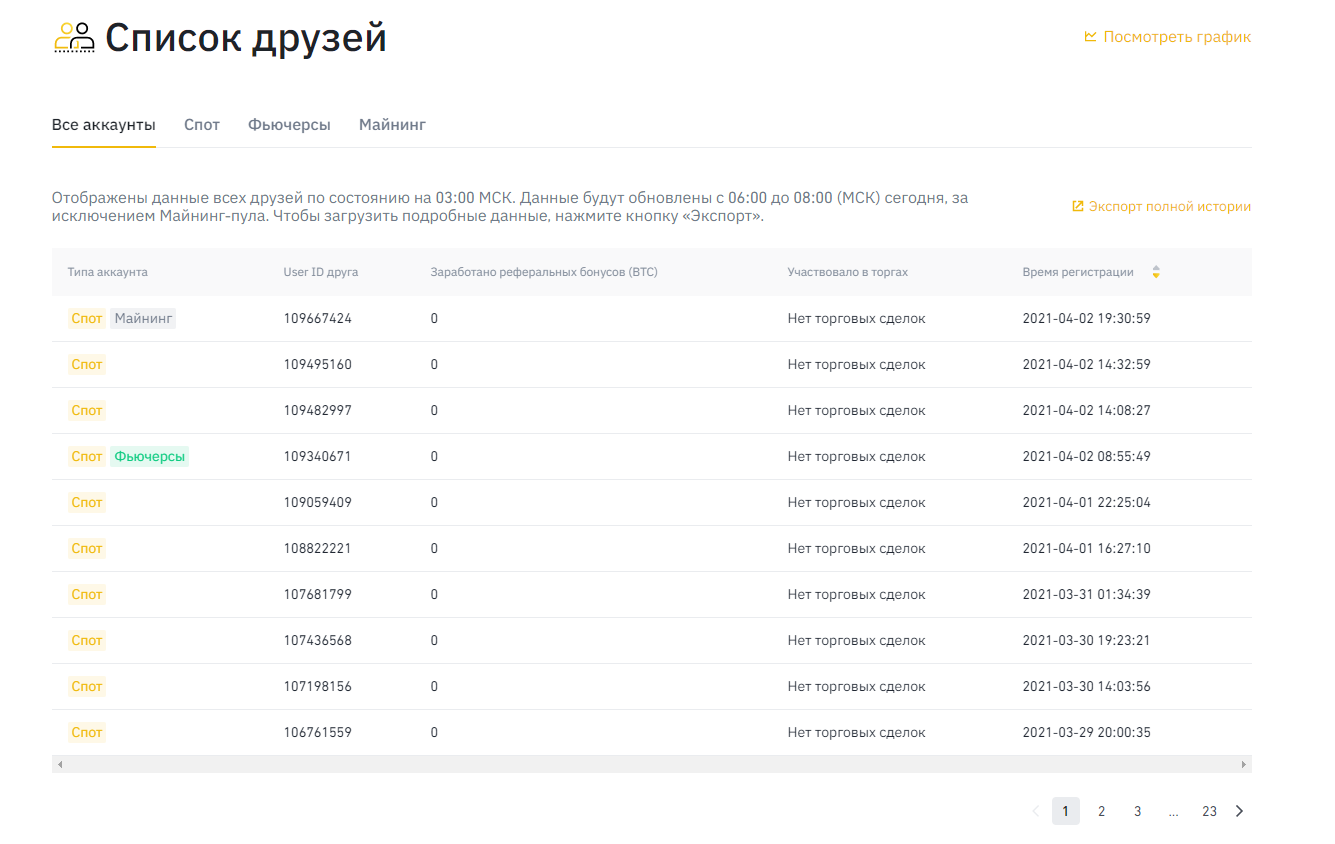Image resolution: width=1335 pixels, height=844 pixels.
Task: Switch to the Все аккаунты tab
Action: tap(104, 125)
